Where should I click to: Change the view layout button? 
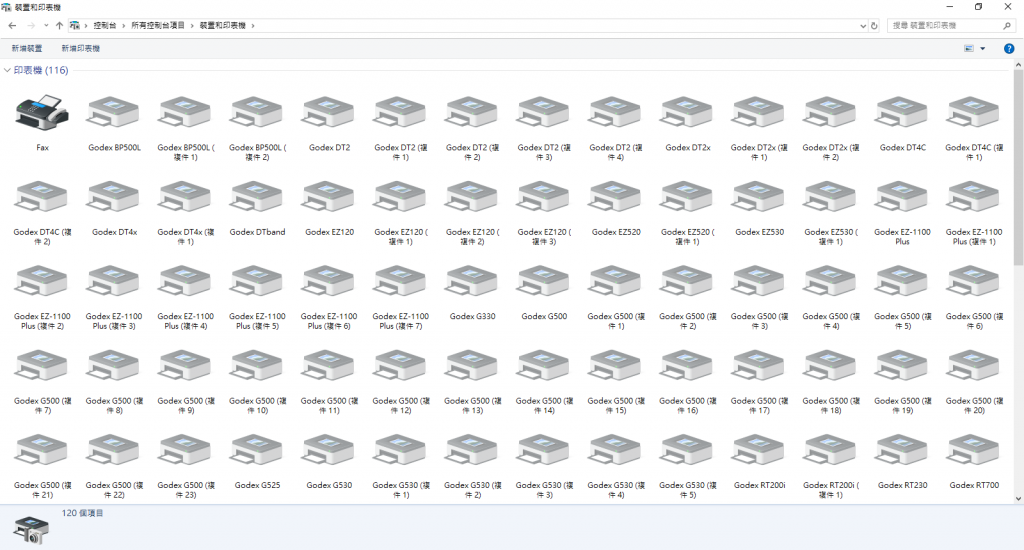pyautogui.click(x=969, y=48)
